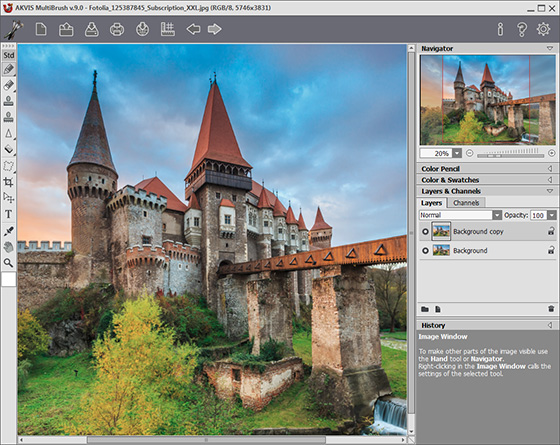Open the Preferences gear icon

pyautogui.click(x=543, y=29)
